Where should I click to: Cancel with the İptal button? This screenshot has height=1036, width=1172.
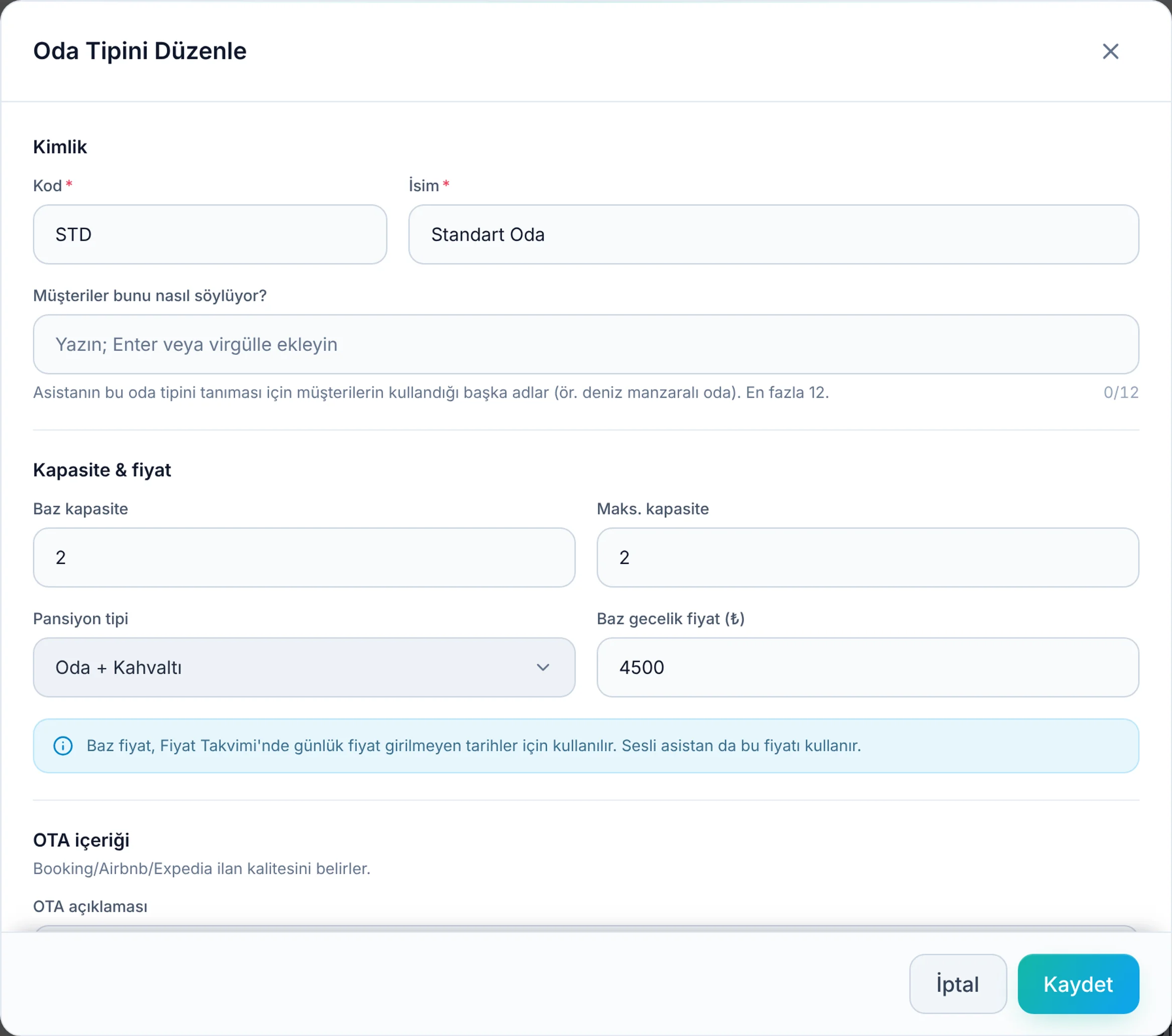click(x=958, y=984)
